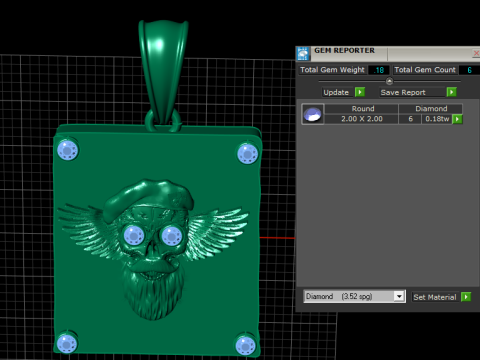Click the Total Gem Weight value .18
Image resolution: width=480 pixels, height=360 pixels.
[x=379, y=70]
